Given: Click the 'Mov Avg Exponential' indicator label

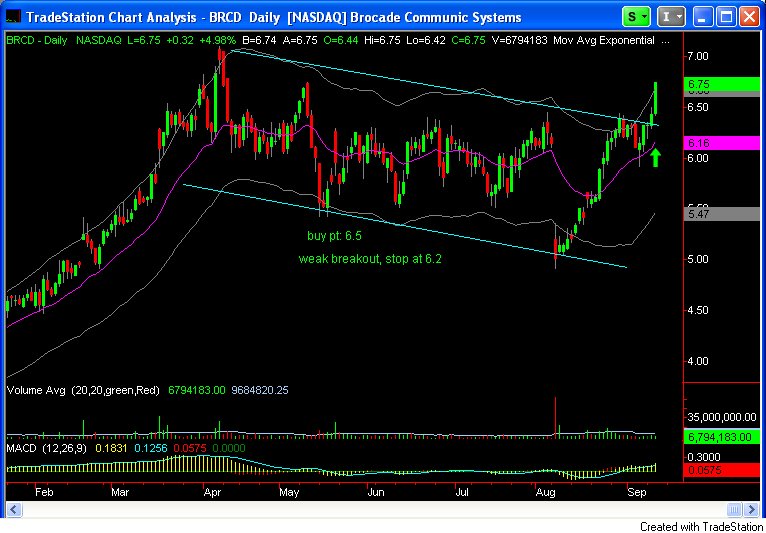Looking at the screenshot, I should [604, 41].
